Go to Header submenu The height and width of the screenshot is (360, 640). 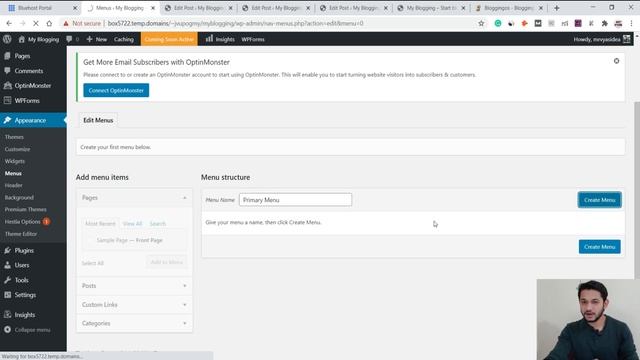point(13,185)
